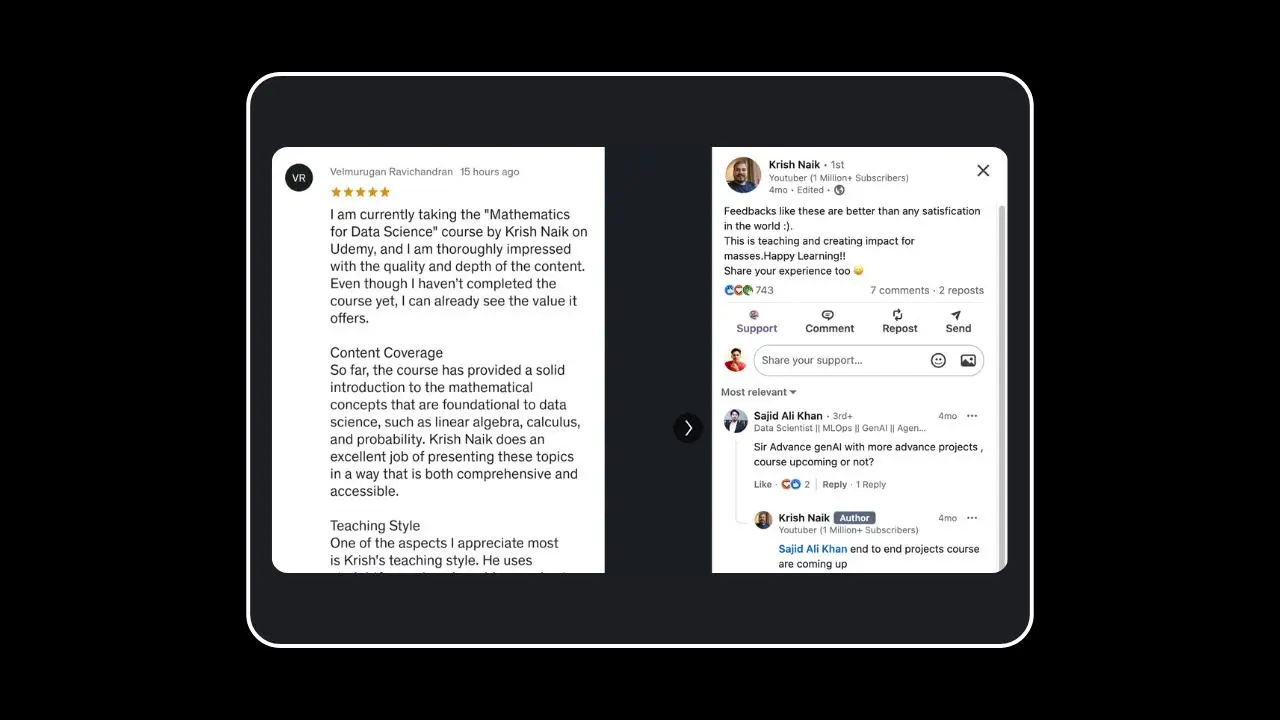Click the Sajid Ali Khan mention link
1280x720 pixels.
813,549
